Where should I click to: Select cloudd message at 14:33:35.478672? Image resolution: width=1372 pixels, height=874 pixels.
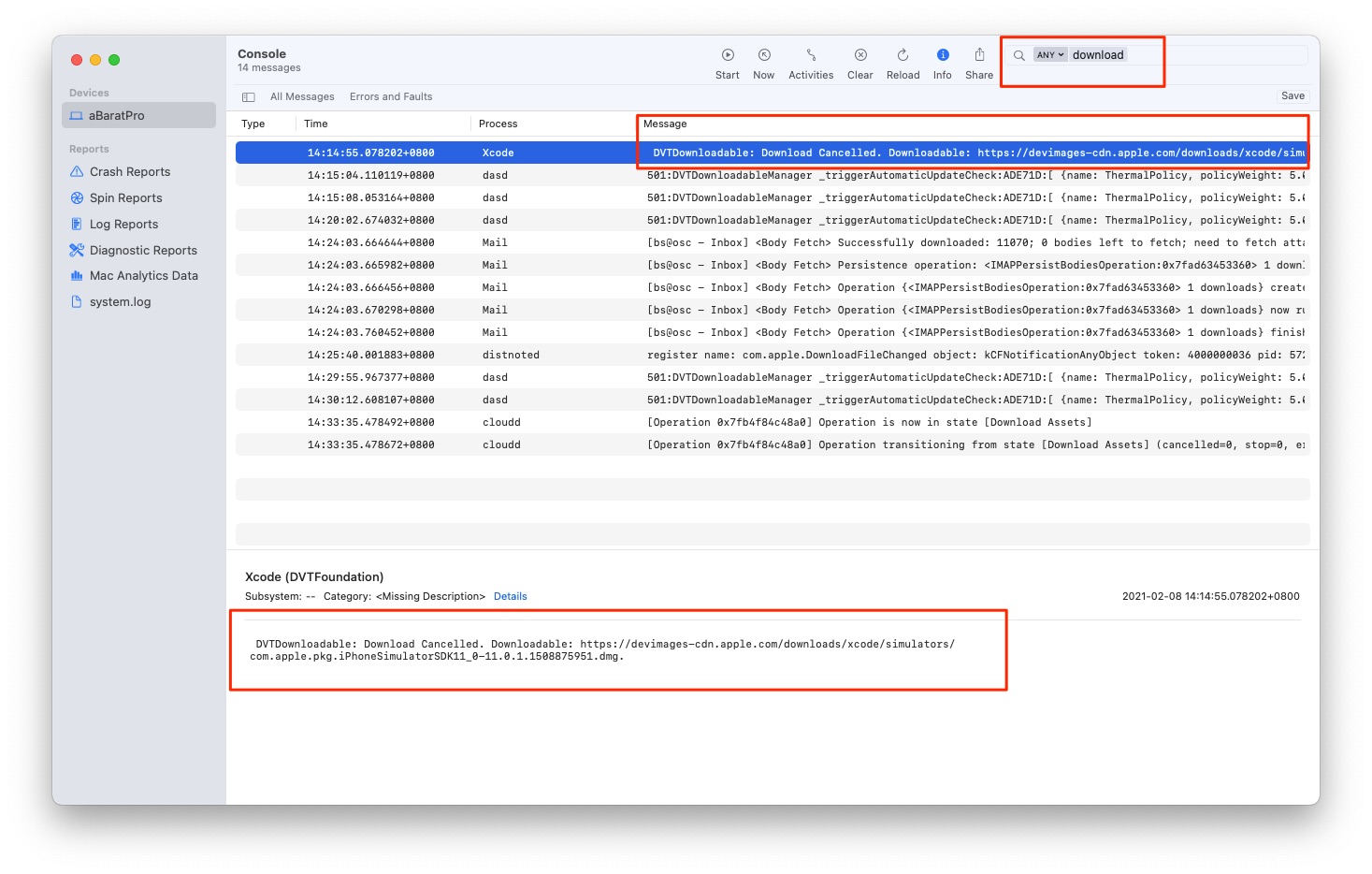click(x=773, y=444)
